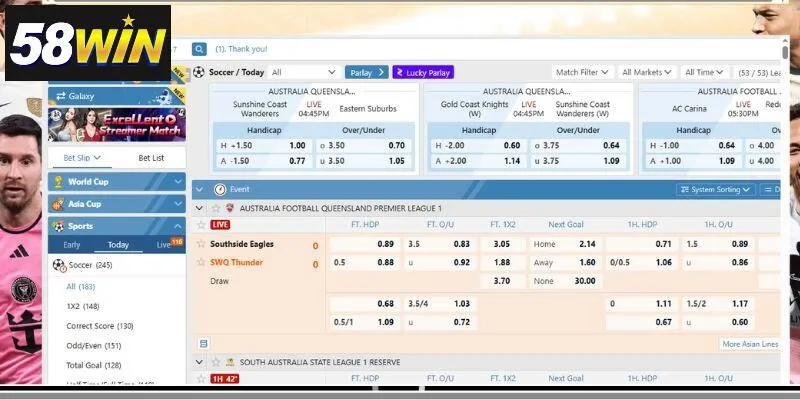Expand the World Cup section
The width and height of the screenshot is (800, 400).
coord(178,182)
